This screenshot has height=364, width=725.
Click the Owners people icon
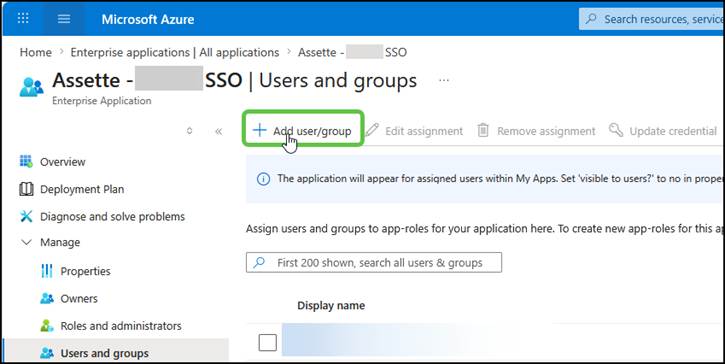pos(47,299)
